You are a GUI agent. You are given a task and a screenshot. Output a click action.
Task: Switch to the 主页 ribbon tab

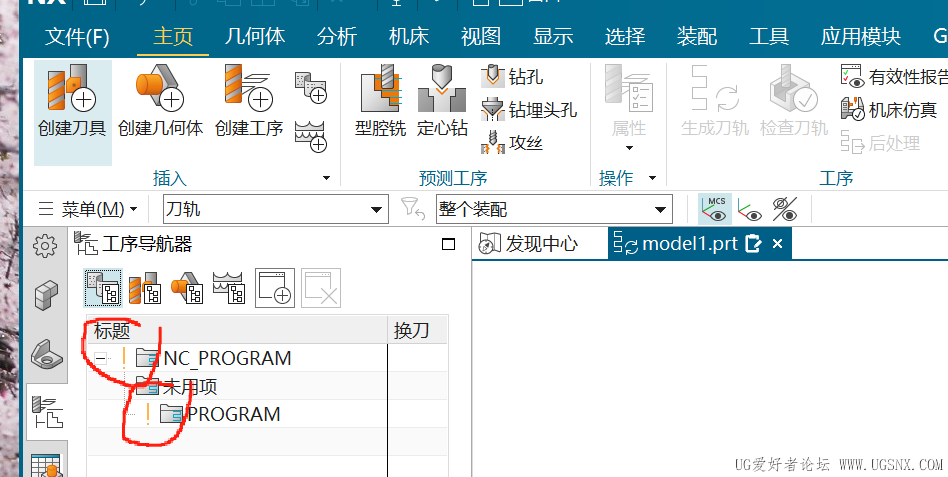pos(173,36)
